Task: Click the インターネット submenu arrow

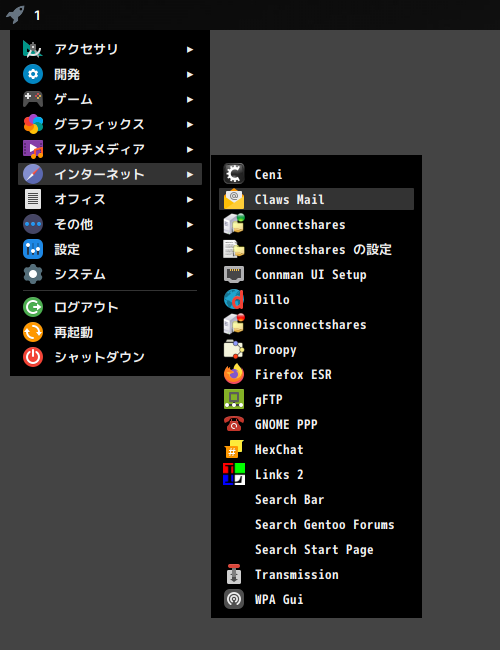Action: [x=190, y=175]
